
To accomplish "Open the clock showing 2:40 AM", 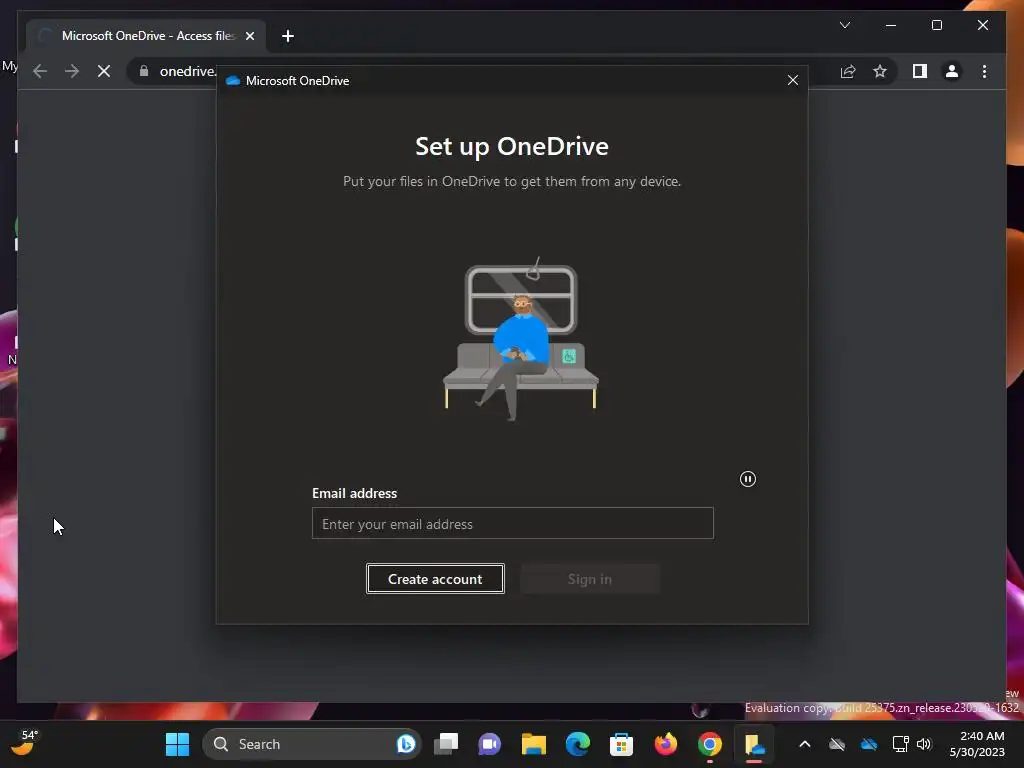I will point(977,744).
